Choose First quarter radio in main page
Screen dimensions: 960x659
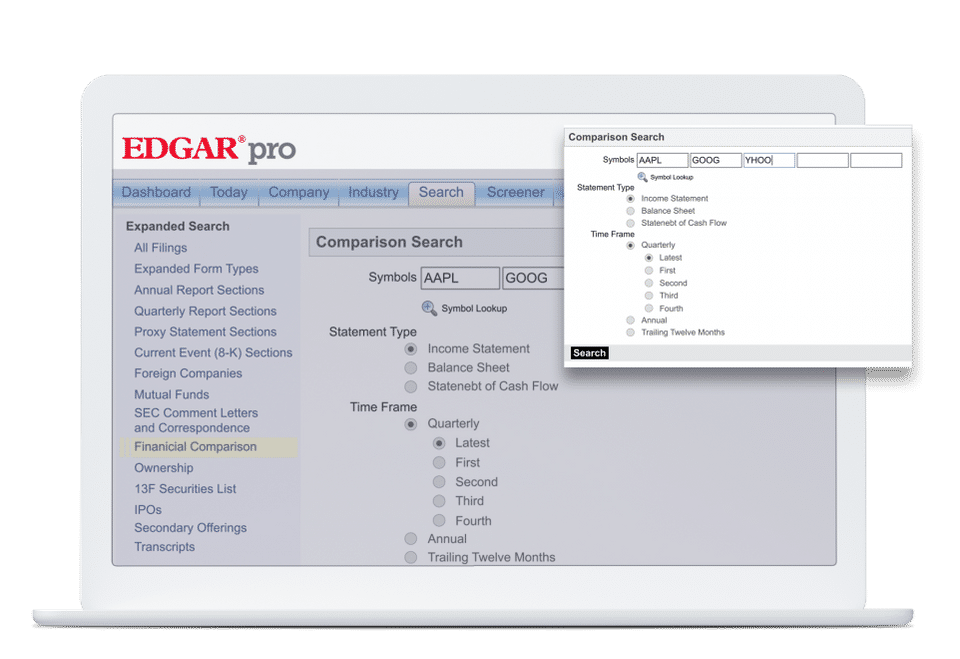pyautogui.click(x=439, y=462)
